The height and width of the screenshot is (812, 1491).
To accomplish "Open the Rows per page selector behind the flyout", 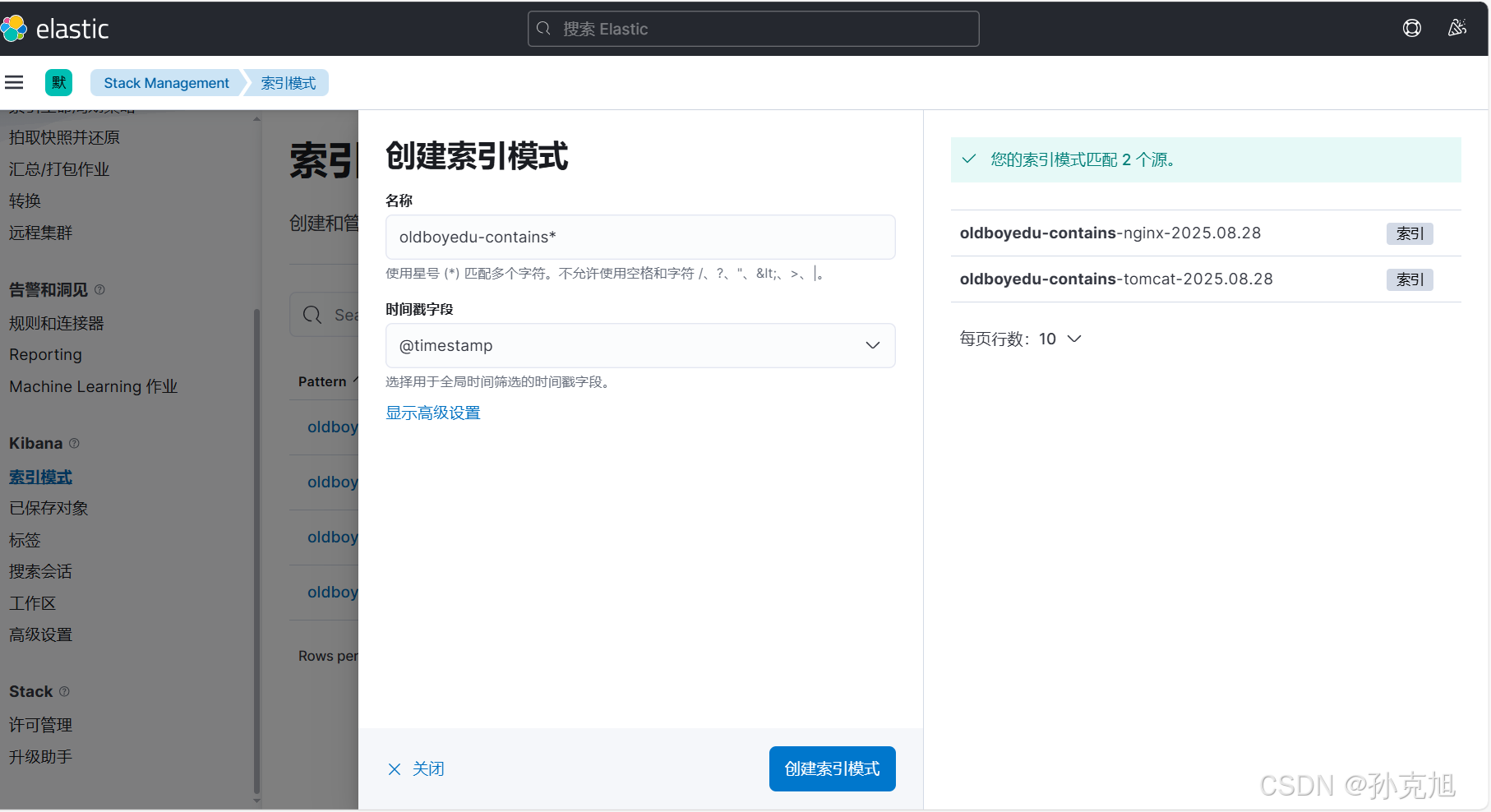I will coord(328,656).
